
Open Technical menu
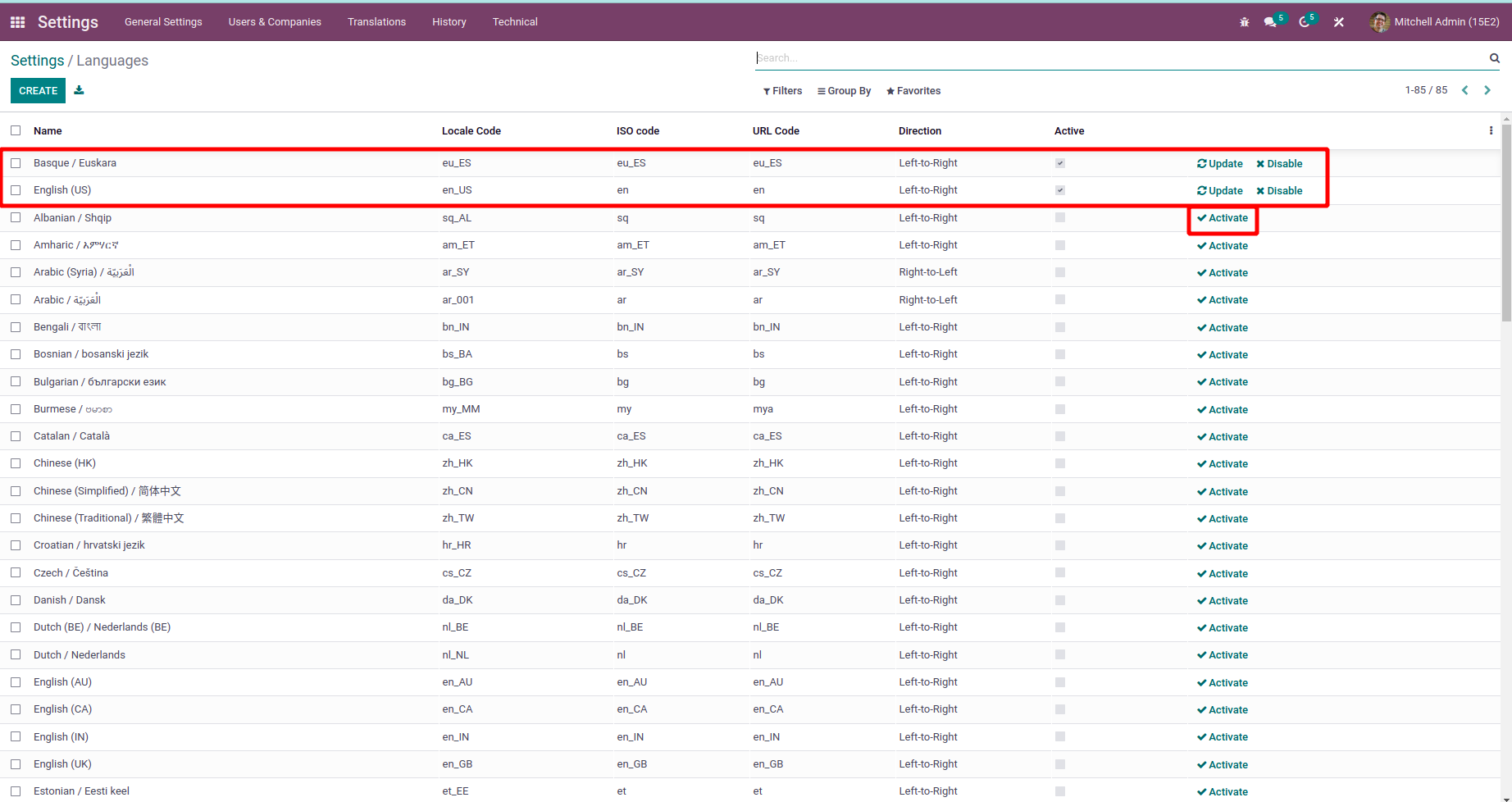[515, 22]
